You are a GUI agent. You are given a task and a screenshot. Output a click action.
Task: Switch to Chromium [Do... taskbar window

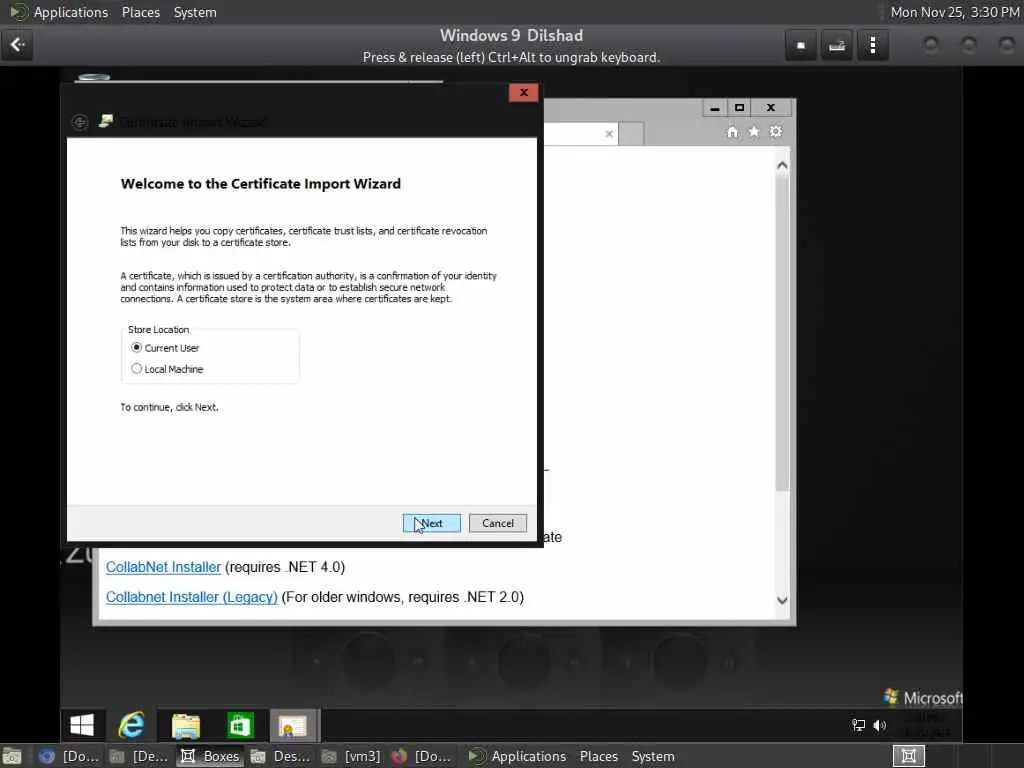coord(69,756)
